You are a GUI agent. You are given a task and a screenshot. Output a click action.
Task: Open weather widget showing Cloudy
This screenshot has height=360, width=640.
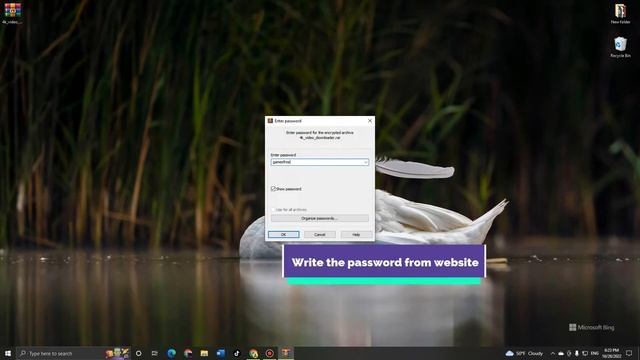point(525,353)
